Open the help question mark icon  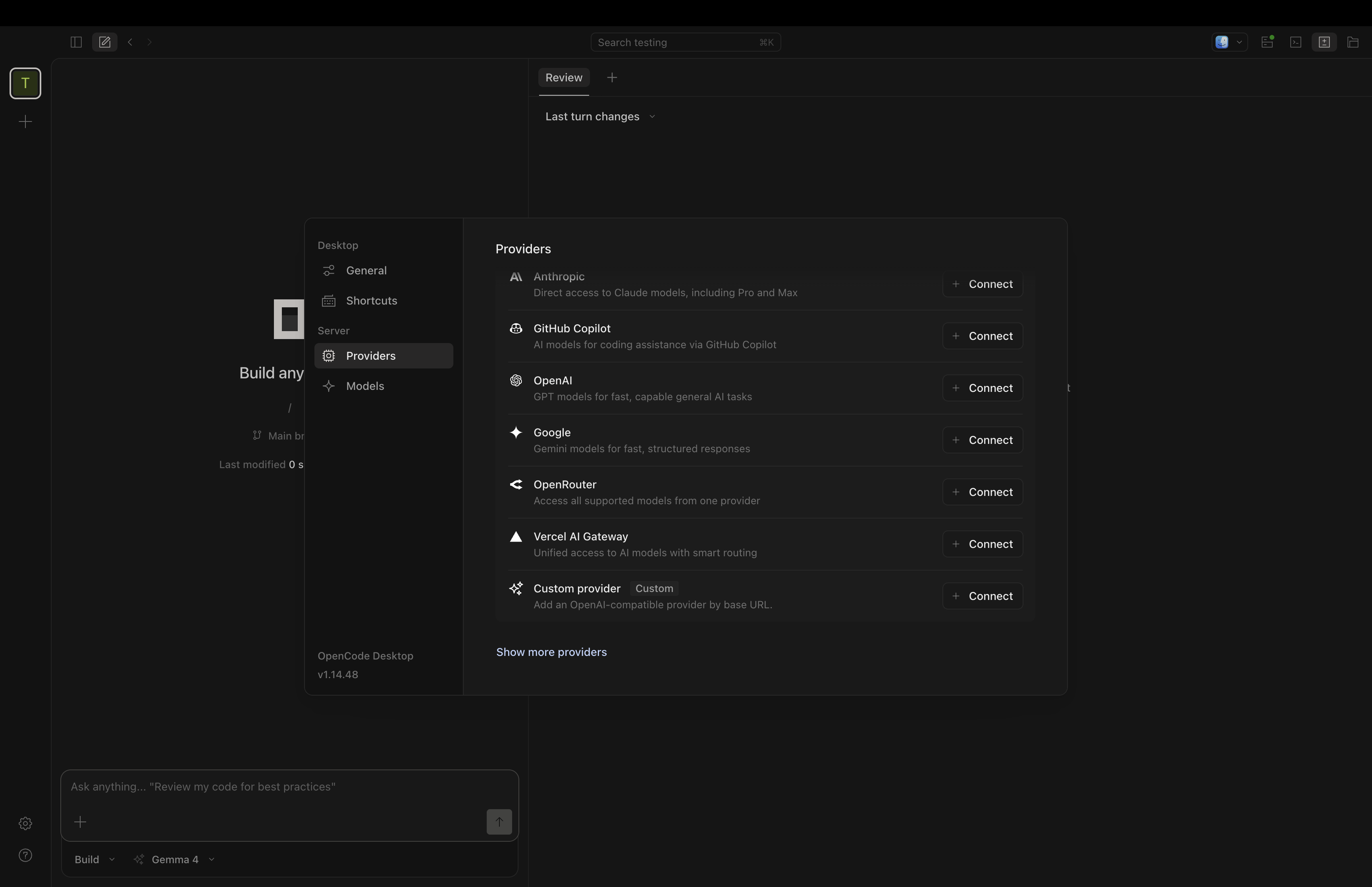point(25,855)
